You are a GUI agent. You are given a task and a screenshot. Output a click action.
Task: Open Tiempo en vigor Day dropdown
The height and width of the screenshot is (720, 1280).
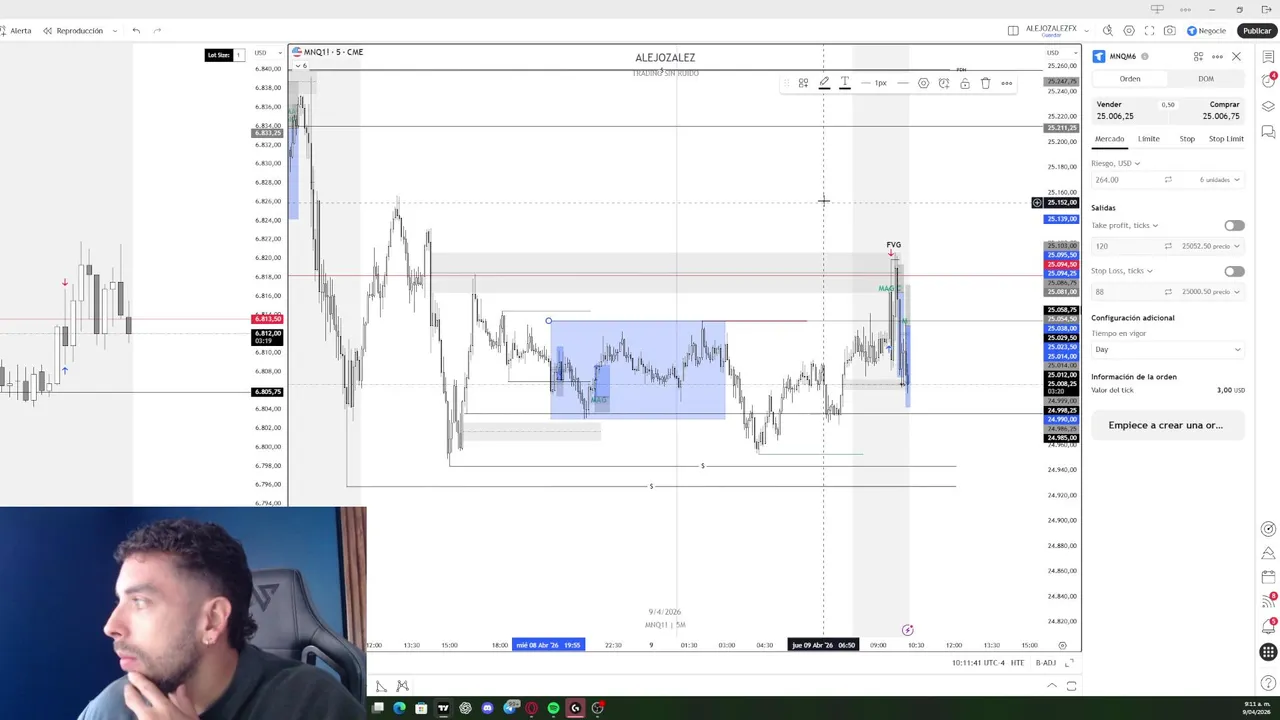[1167, 350]
